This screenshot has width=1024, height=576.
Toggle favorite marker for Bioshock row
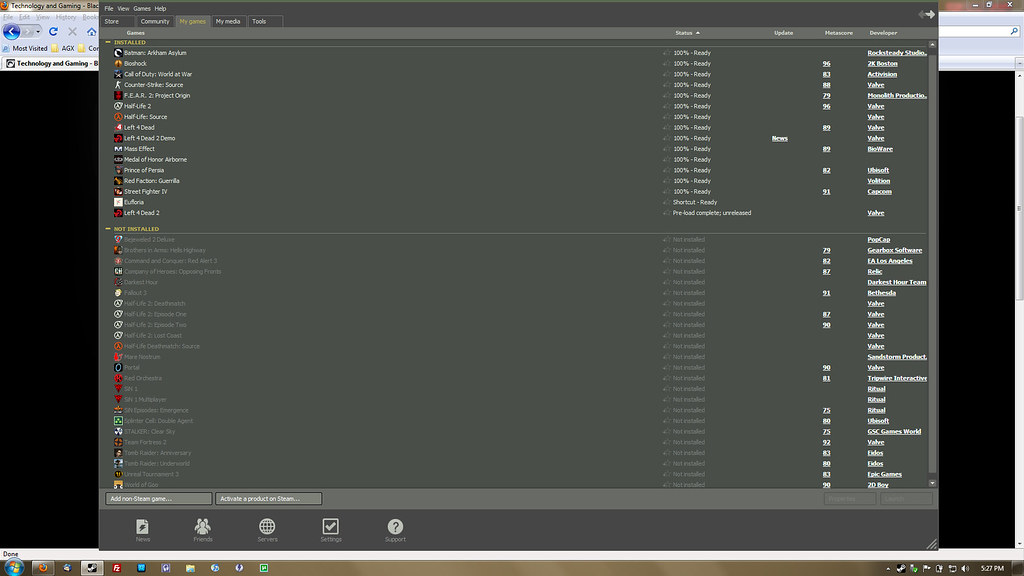(x=666, y=63)
